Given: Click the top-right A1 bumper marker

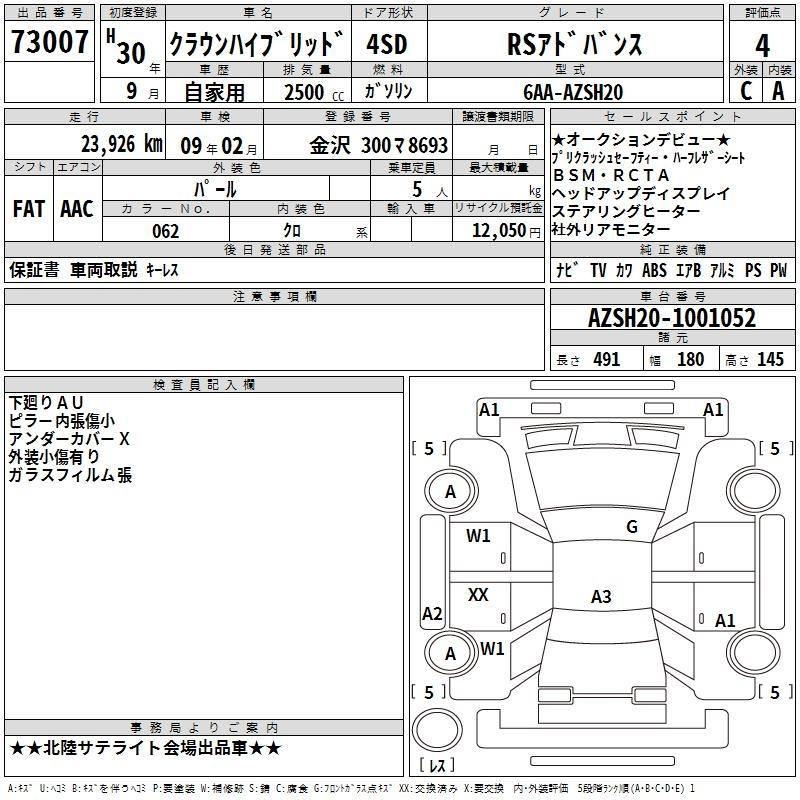Looking at the screenshot, I should click(x=713, y=409).
